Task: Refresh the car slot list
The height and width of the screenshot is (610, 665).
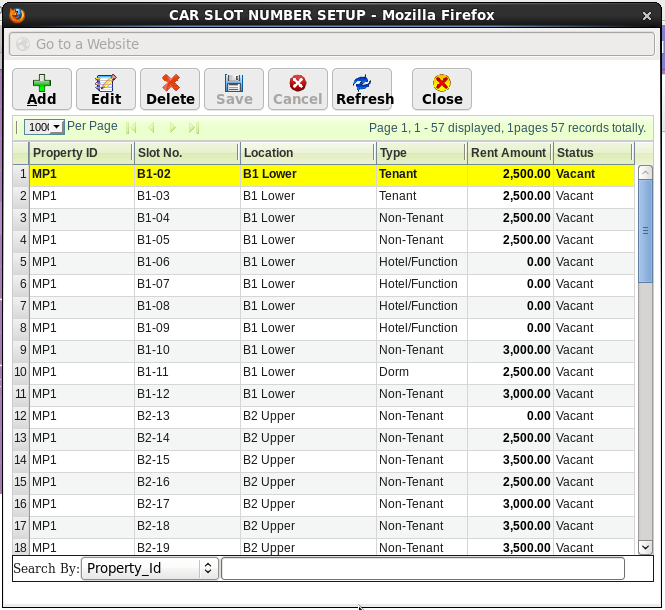Action: 364,89
